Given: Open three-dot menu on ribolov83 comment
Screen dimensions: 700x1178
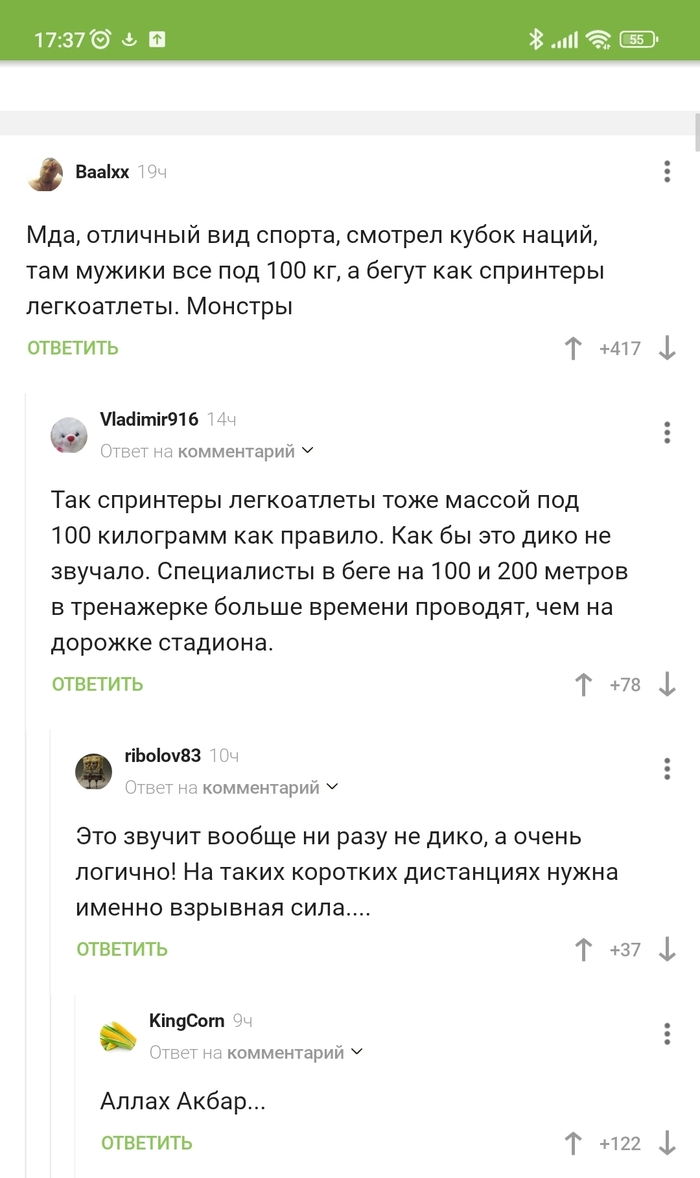Looking at the screenshot, I should [667, 768].
